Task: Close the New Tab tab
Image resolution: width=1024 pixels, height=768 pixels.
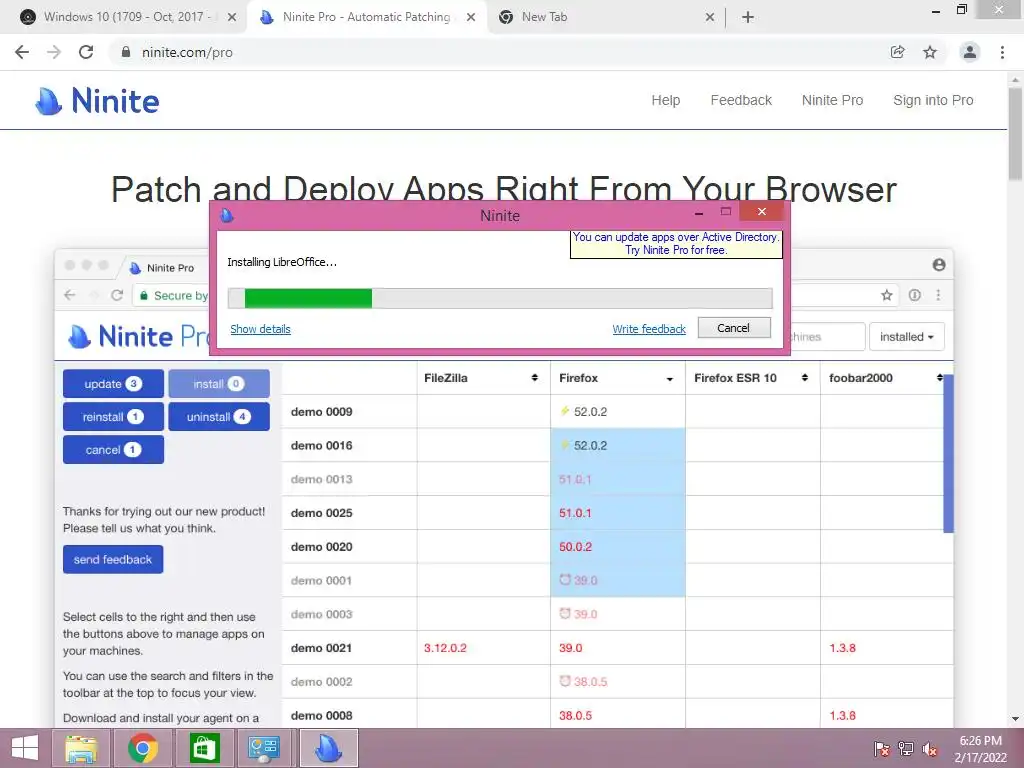Action: click(x=710, y=18)
